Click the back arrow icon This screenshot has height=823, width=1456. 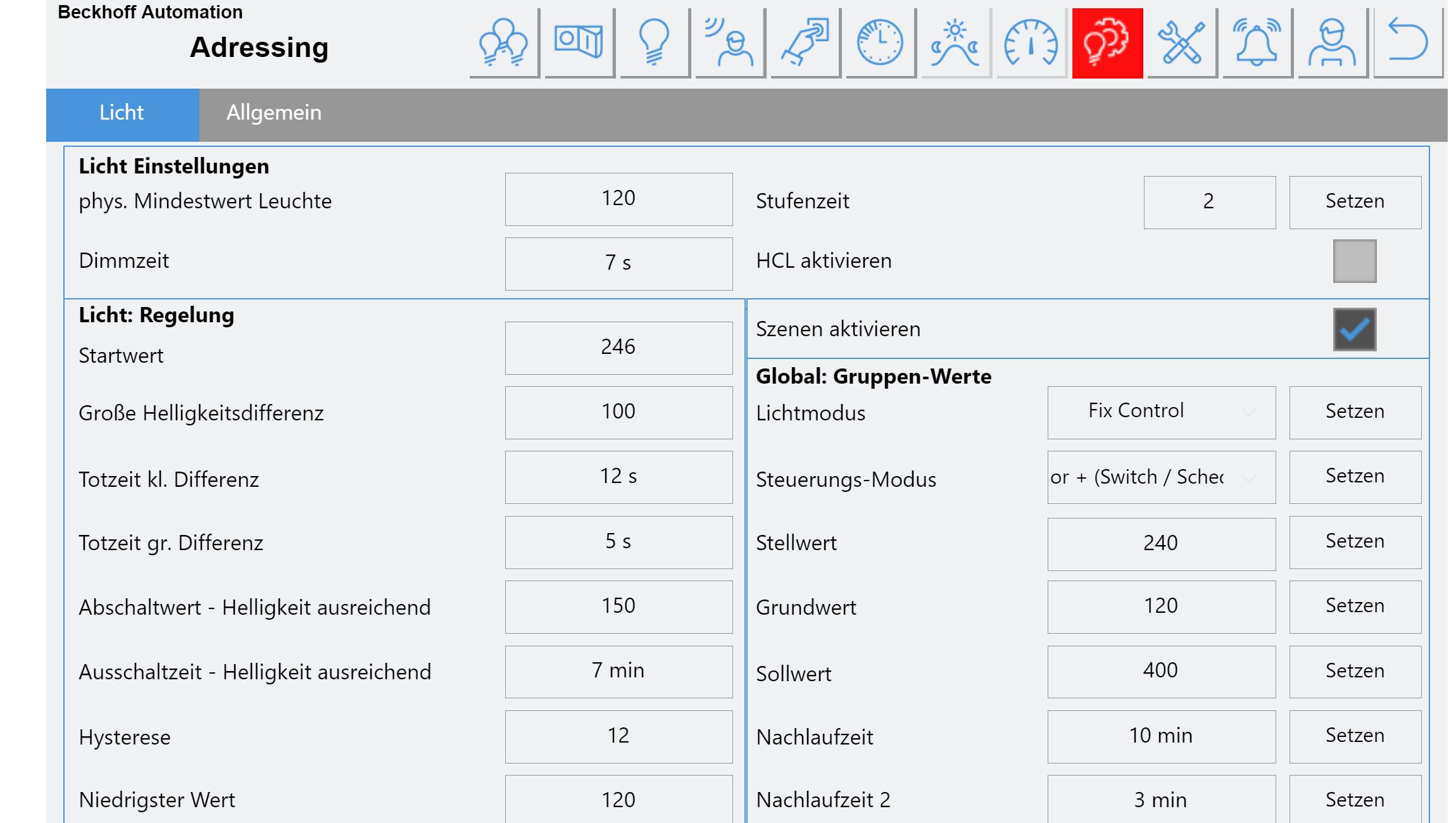click(x=1408, y=43)
